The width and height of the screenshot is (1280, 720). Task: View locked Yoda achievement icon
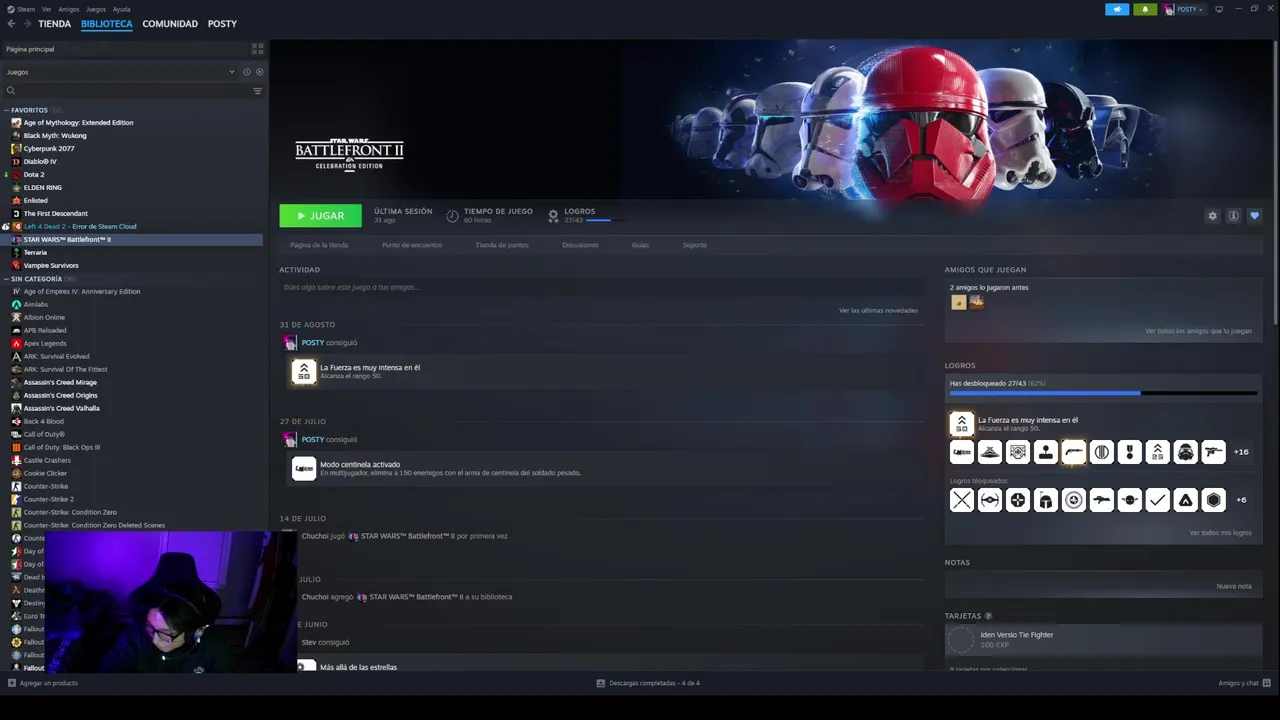pos(1129,500)
